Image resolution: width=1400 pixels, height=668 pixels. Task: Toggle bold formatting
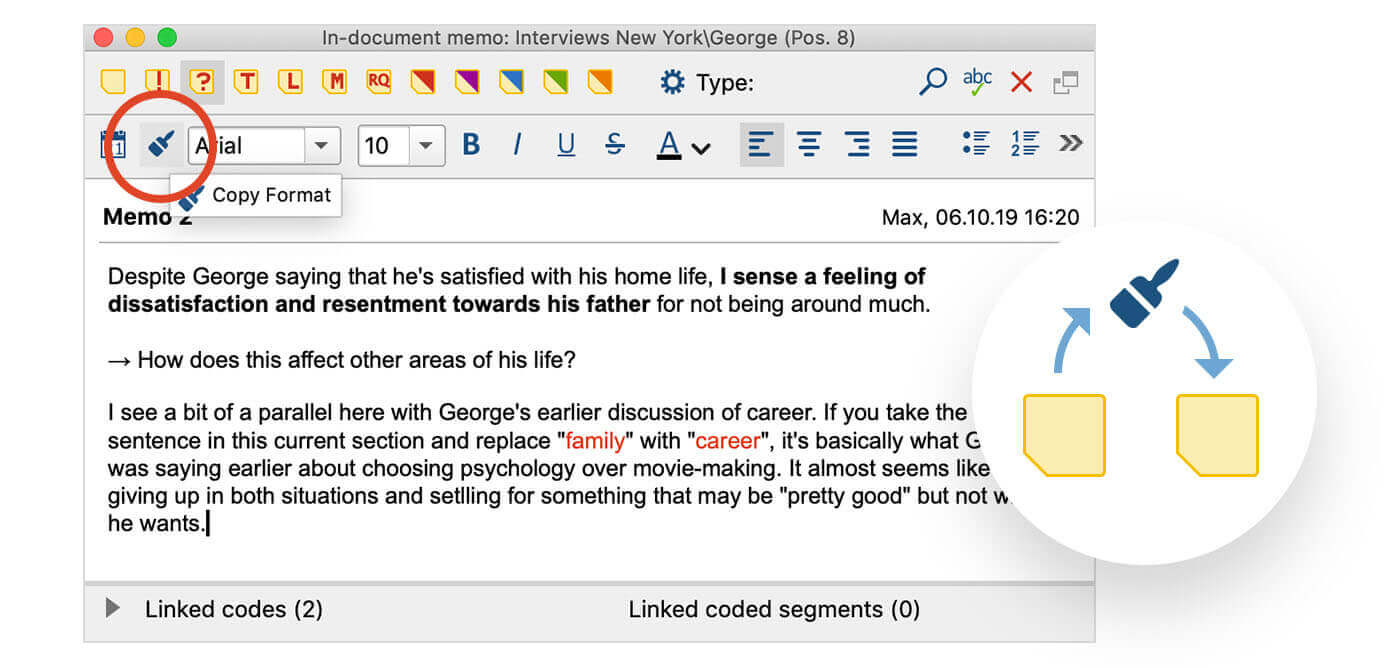[x=471, y=145]
